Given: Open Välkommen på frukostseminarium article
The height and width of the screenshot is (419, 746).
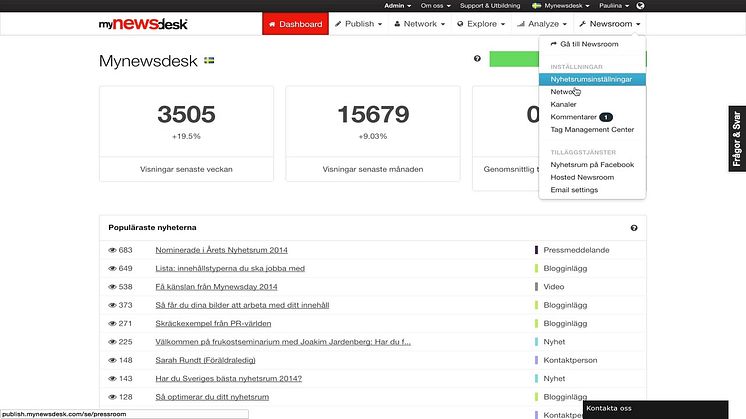Looking at the screenshot, I should point(283,342).
